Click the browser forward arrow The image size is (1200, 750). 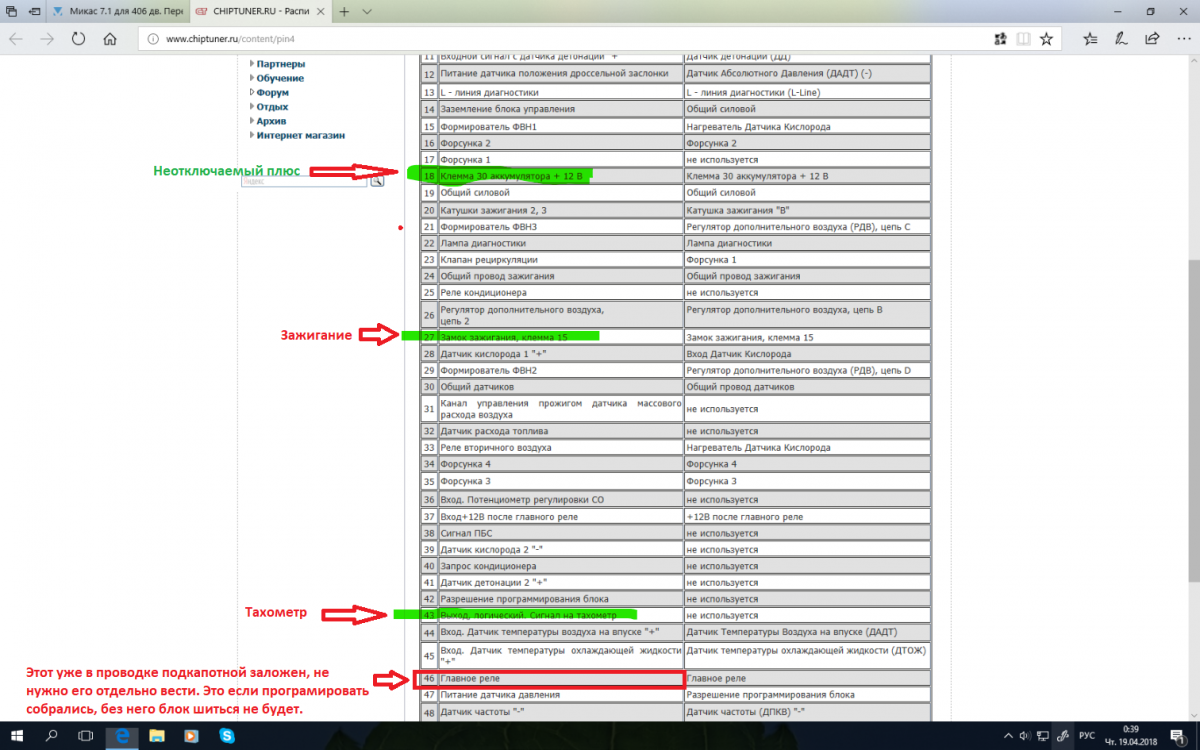pos(47,39)
